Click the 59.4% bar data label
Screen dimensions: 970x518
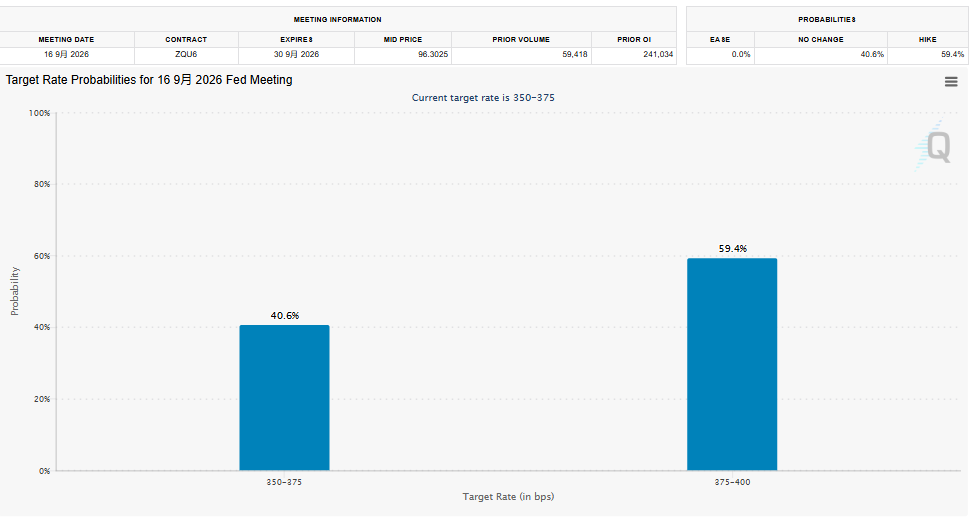pyautogui.click(x=732, y=249)
